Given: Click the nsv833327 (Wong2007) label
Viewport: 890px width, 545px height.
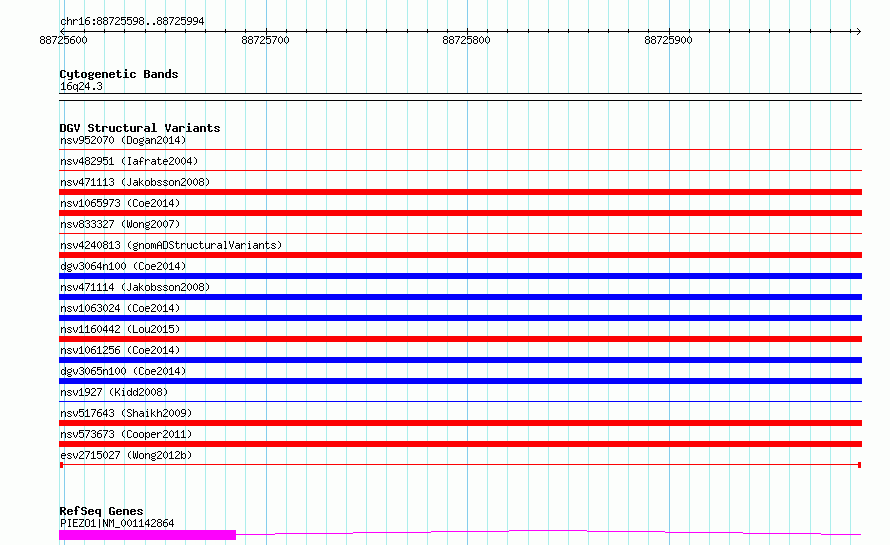Looking at the screenshot, I should (120, 224).
